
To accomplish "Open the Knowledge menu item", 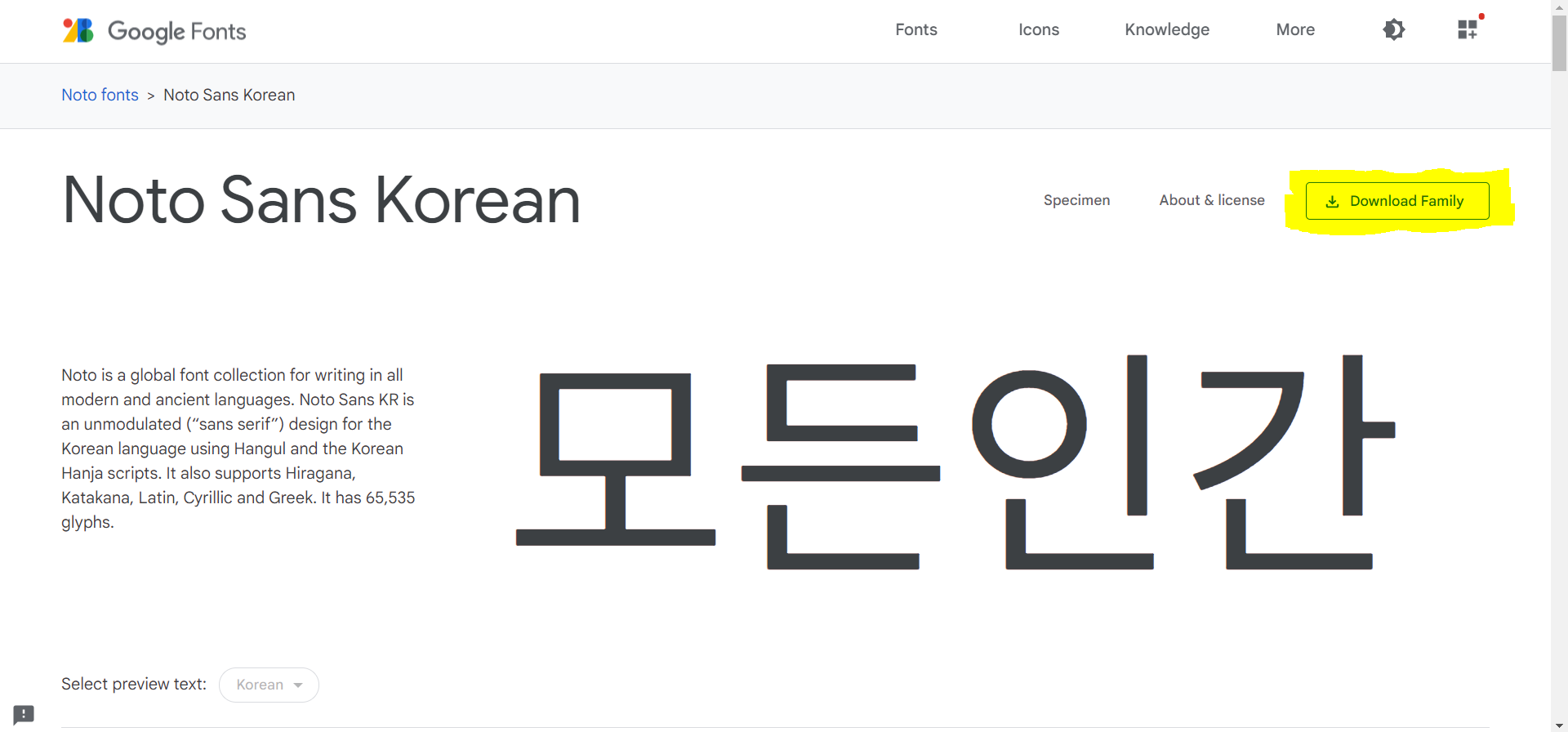I will click(1167, 30).
